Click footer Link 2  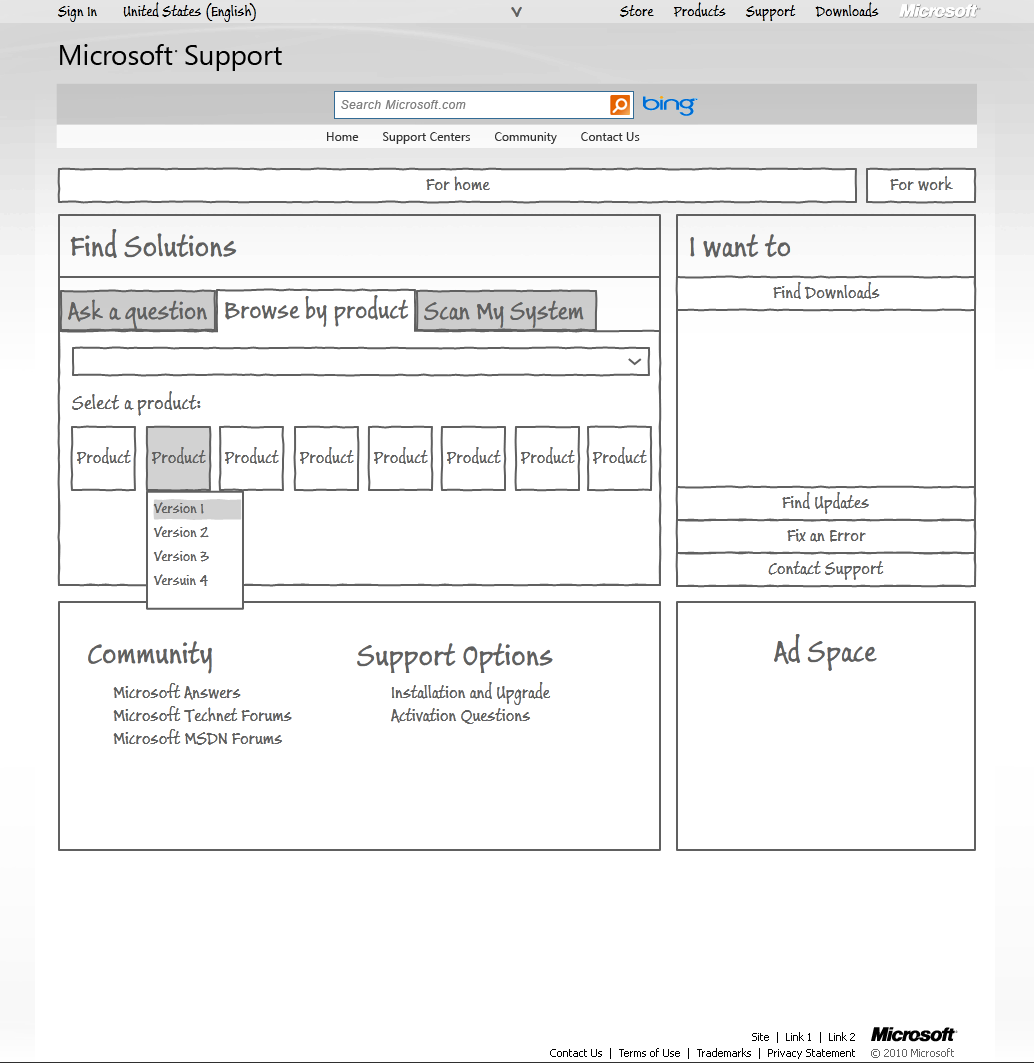841,1037
